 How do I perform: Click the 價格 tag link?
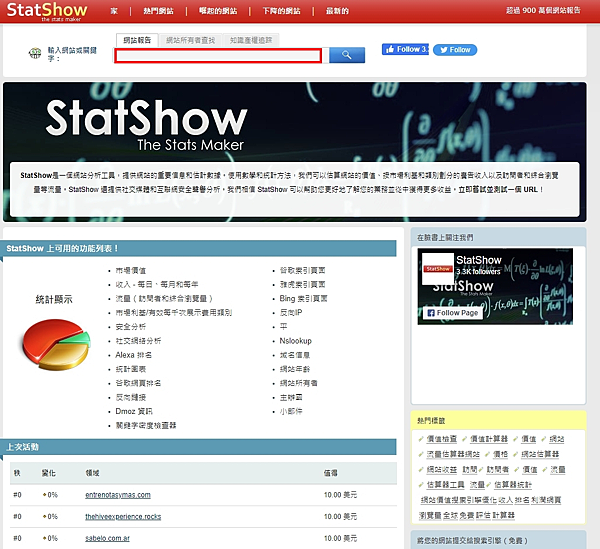[x=500, y=454]
